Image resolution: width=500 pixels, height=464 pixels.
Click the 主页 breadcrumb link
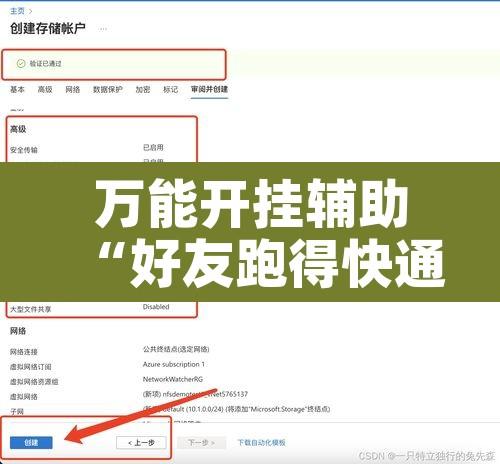[17, 11]
